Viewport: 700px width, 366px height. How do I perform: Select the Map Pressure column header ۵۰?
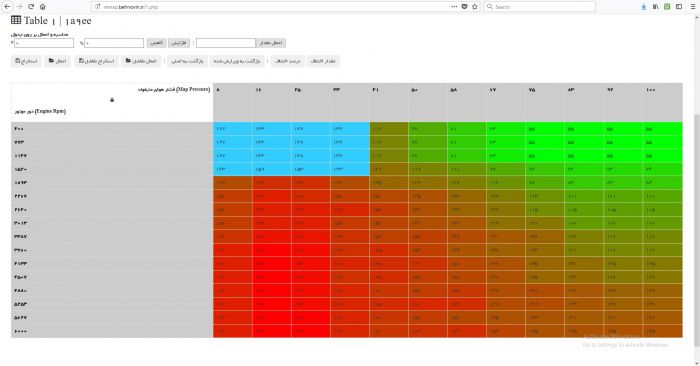[x=428, y=102]
